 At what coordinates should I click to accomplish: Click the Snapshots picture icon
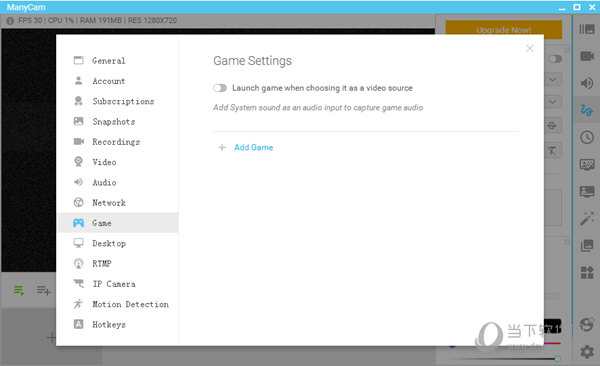(78, 121)
